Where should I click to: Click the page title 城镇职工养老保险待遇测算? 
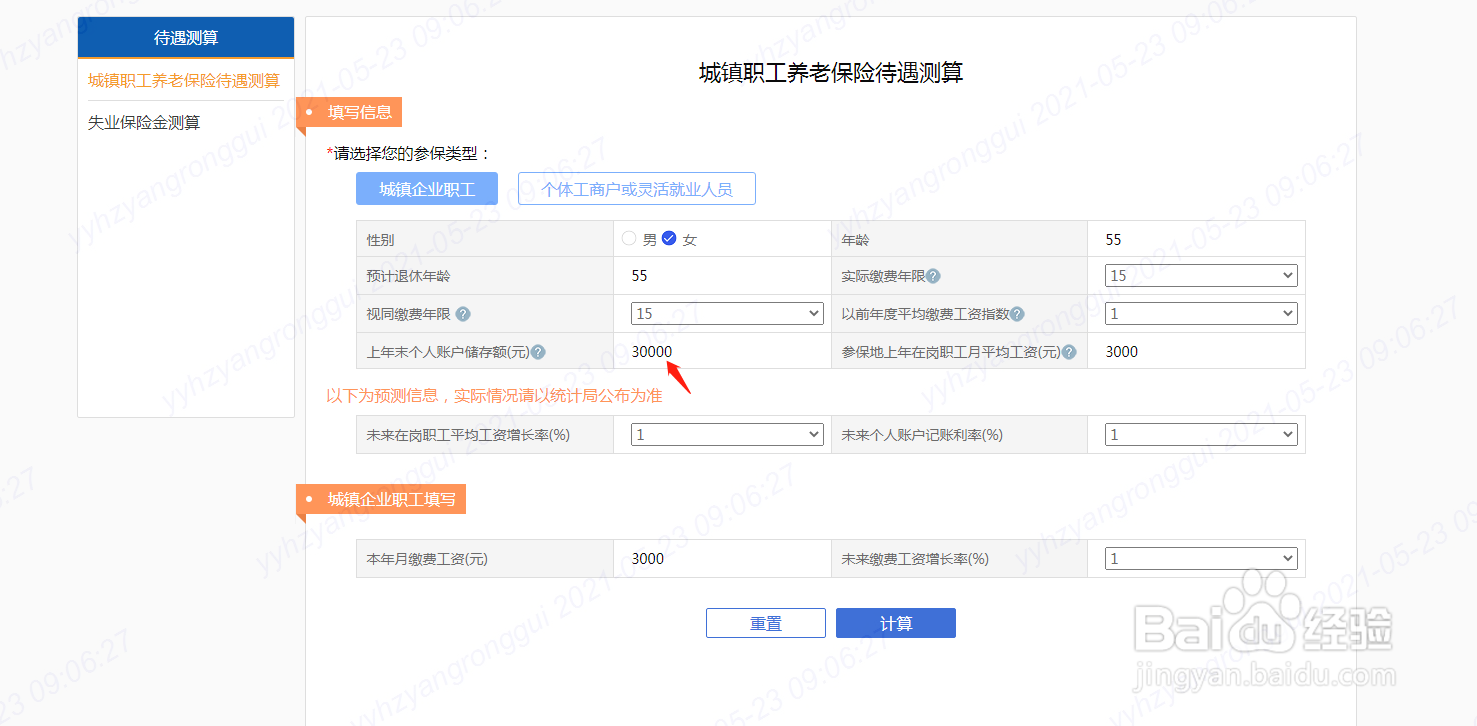831,73
